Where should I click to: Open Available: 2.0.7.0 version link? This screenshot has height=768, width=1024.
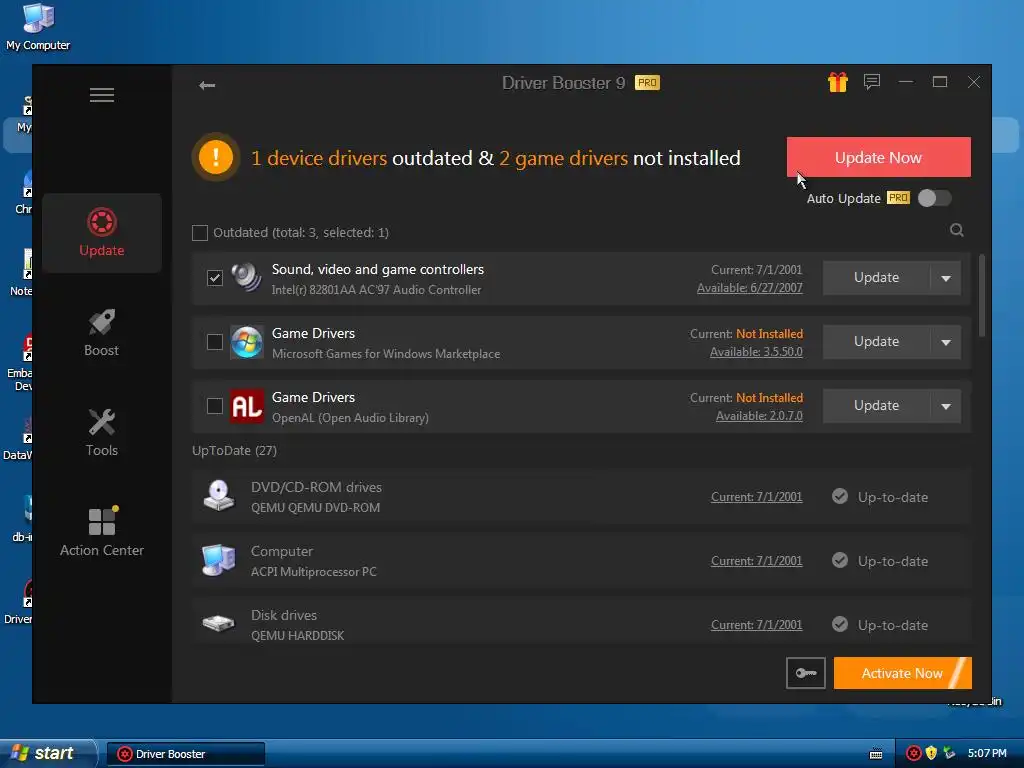tap(759, 416)
